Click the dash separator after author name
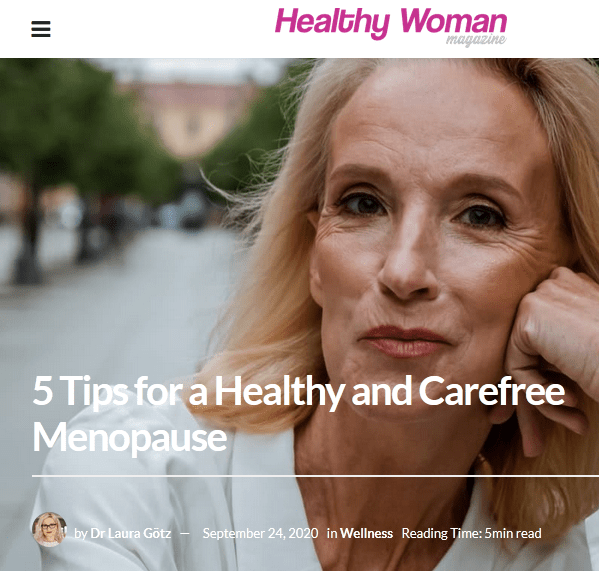 (185, 533)
